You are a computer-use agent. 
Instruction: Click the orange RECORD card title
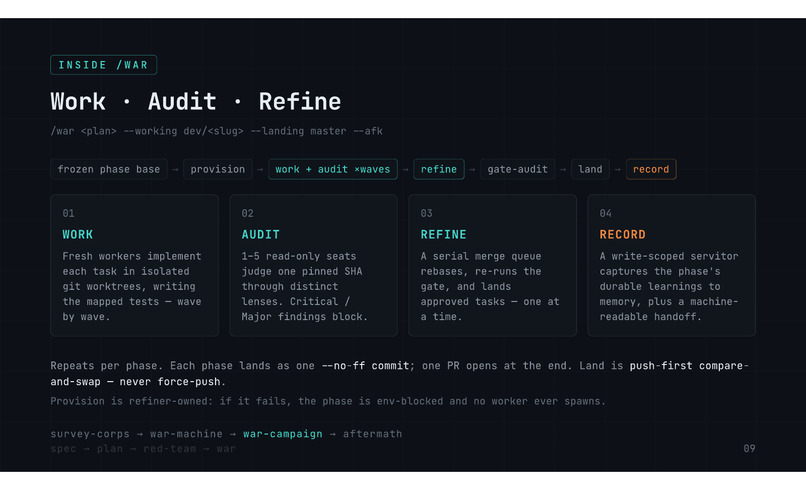622,234
